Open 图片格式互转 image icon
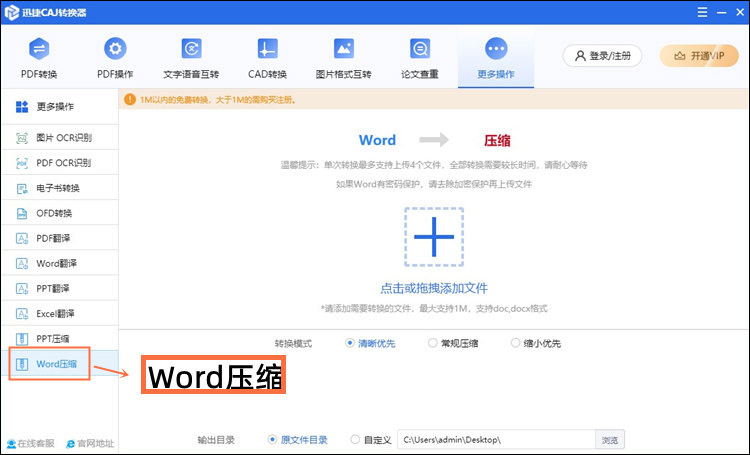The height and width of the screenshot is (455, 750). click(x=343, y=49)
